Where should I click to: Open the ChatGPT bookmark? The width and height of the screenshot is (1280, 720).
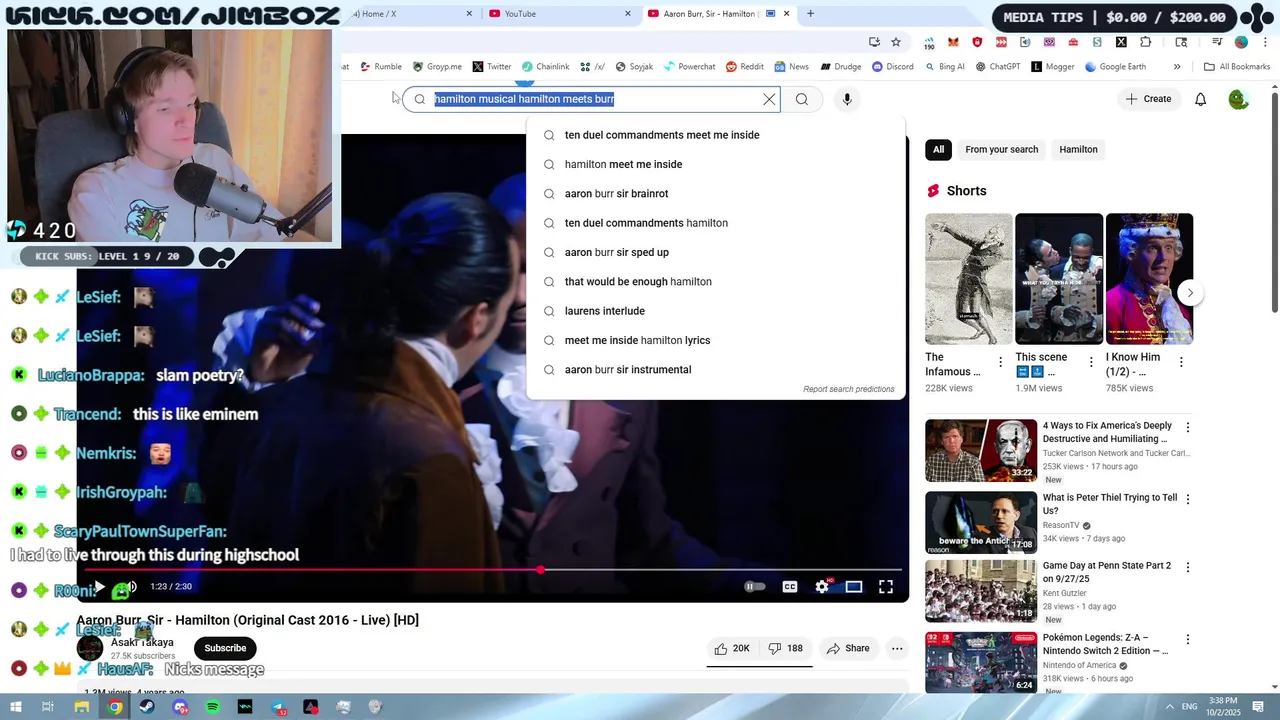[x=997, y=67]
